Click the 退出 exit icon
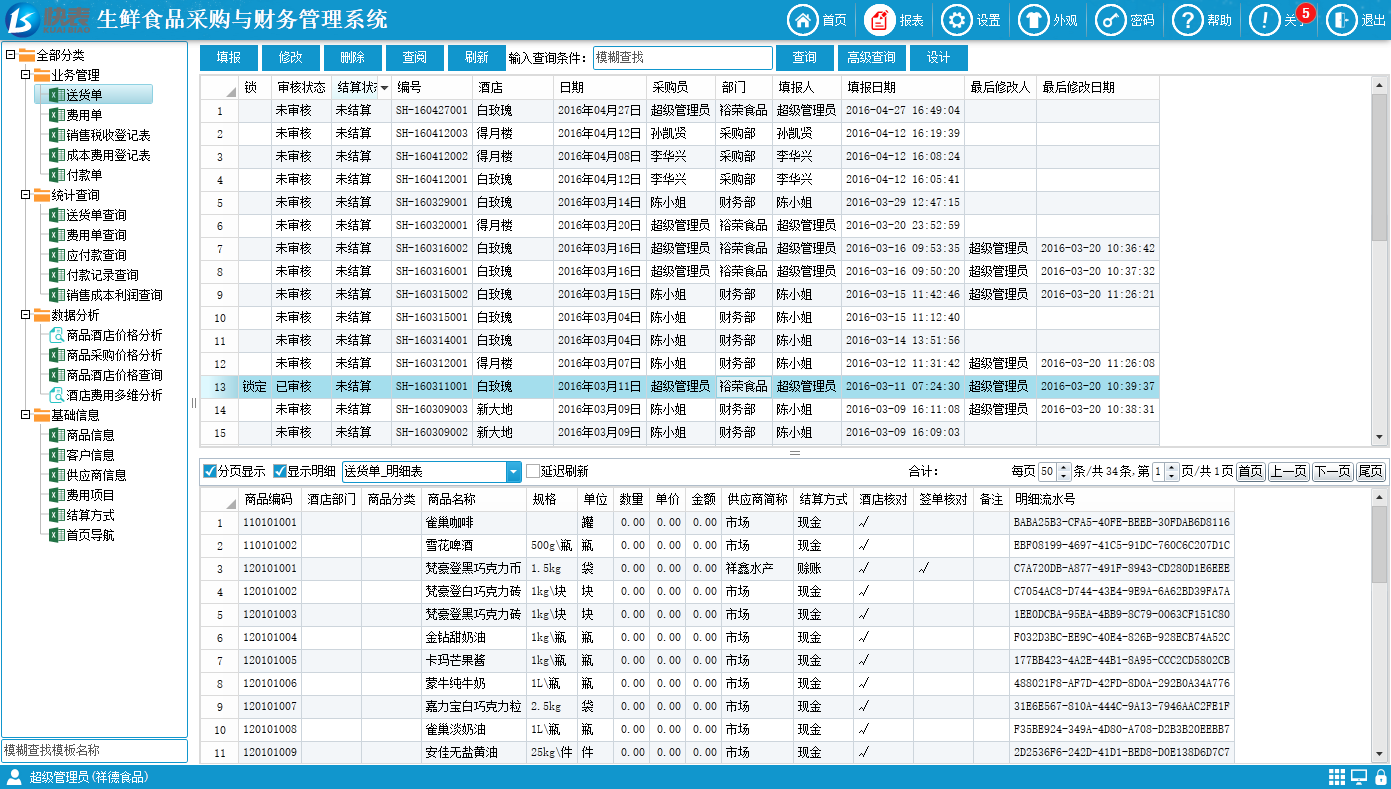Image resolution: width=1391 pixels, height=789 pixels. 1341,20
